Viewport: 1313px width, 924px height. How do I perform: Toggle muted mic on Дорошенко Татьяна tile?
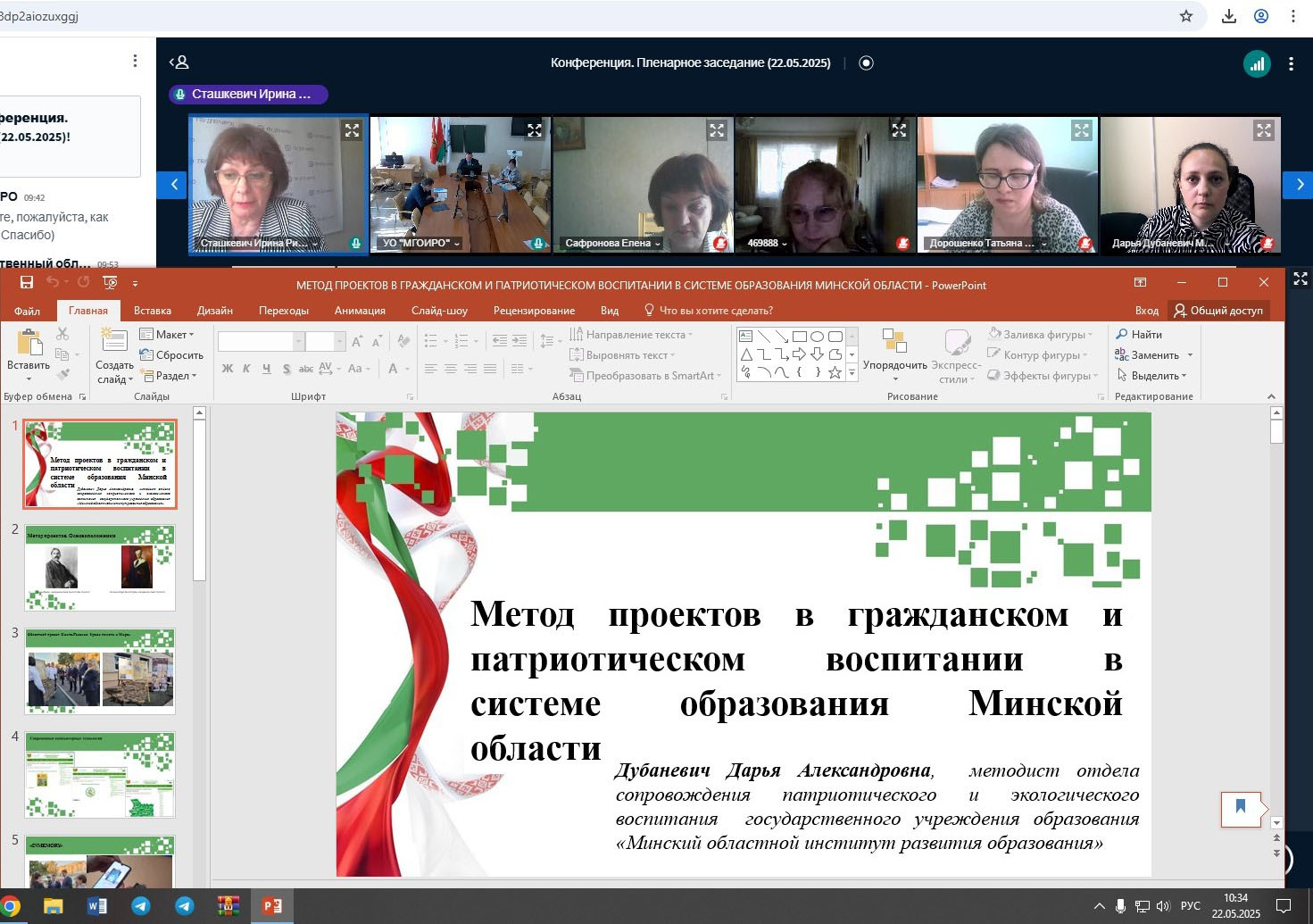tap(1084, 243)
